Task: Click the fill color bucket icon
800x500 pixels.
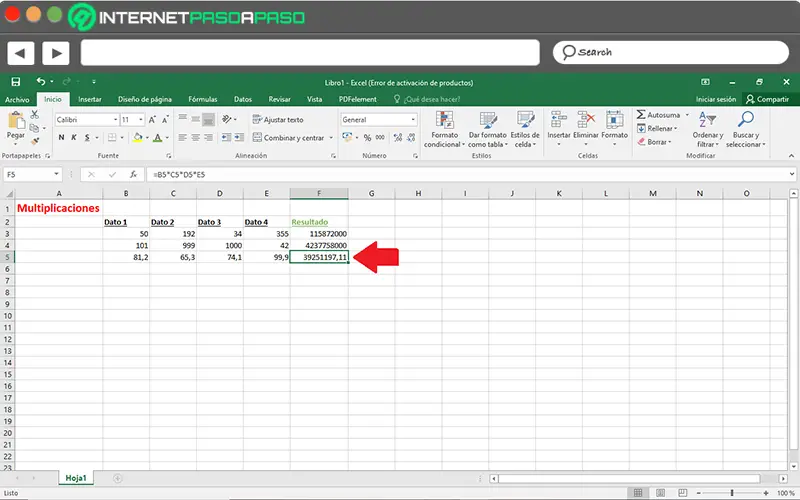Action: tap(137, 137)
